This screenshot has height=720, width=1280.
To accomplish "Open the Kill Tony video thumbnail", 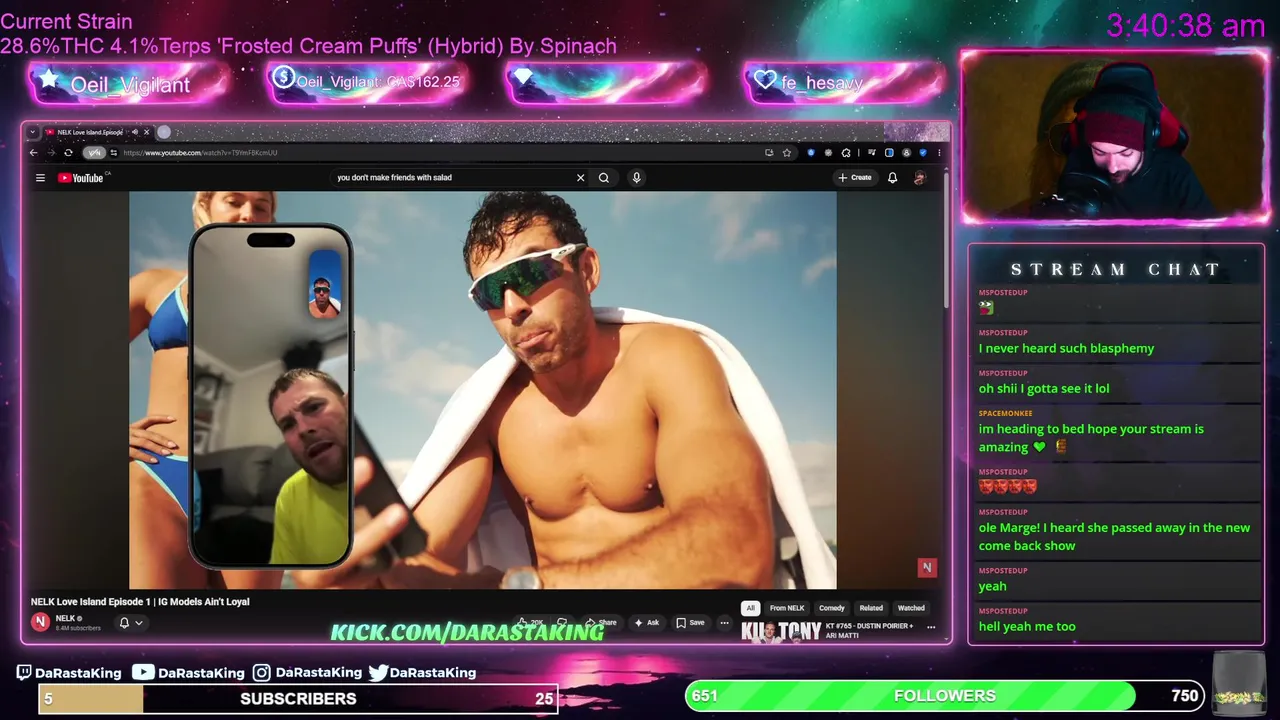I will tap(781, 631).
